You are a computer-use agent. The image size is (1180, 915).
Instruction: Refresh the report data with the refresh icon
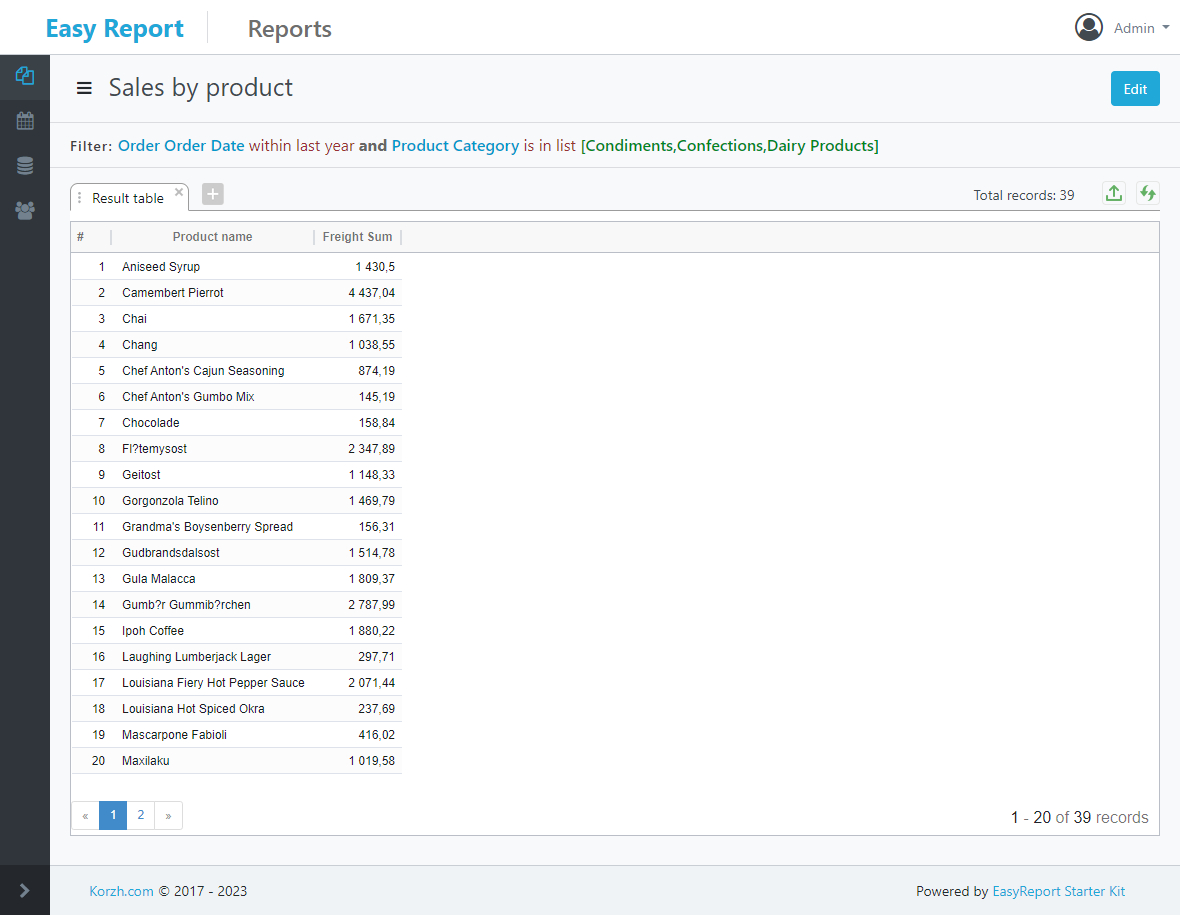(x=1147, y=193)
